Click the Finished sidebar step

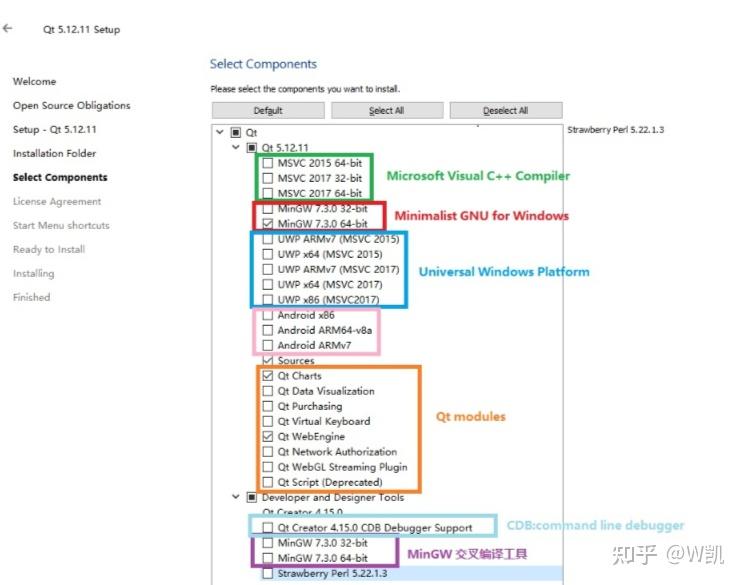32,297
